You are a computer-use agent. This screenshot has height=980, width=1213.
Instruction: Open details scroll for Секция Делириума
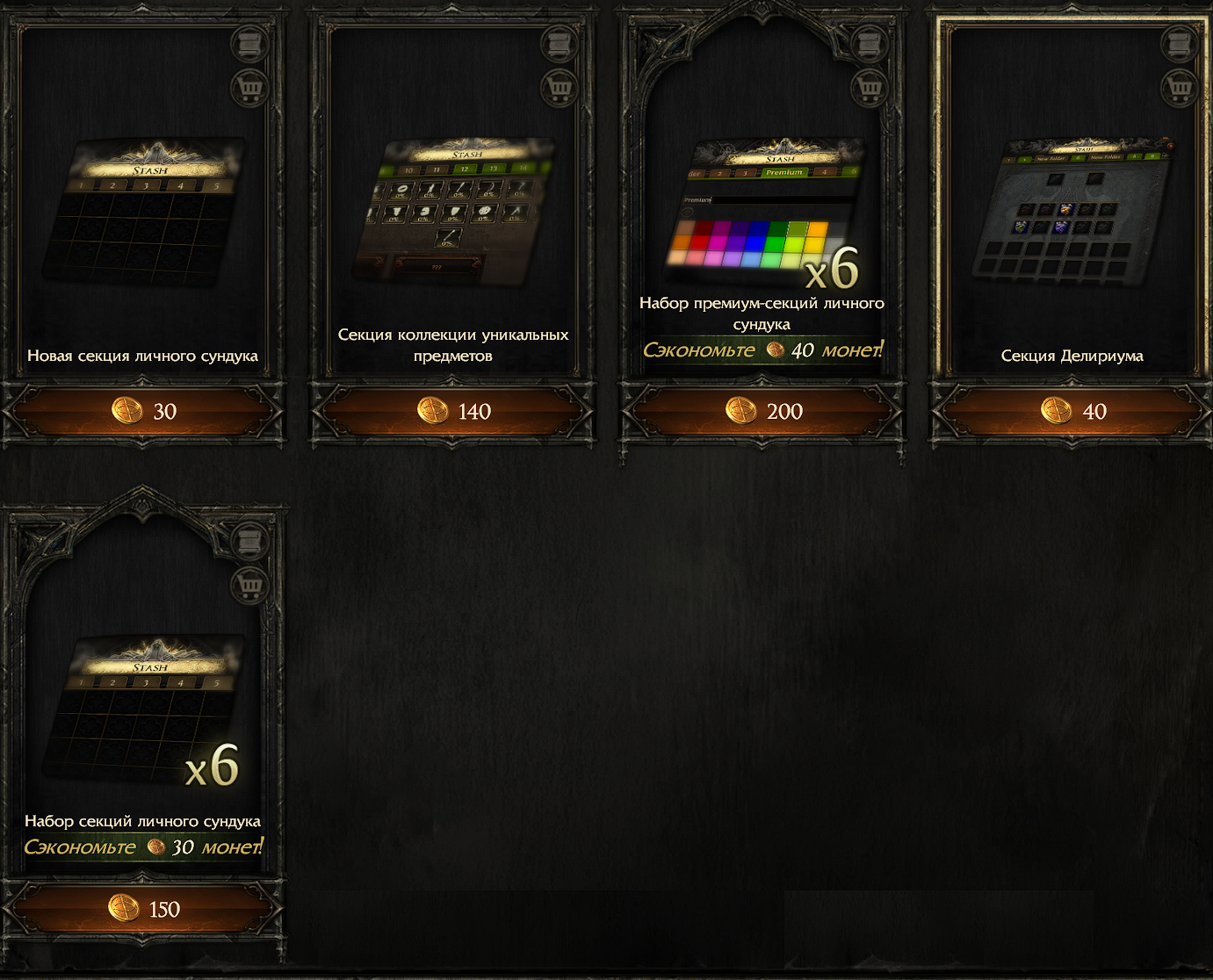point(1179,43)
